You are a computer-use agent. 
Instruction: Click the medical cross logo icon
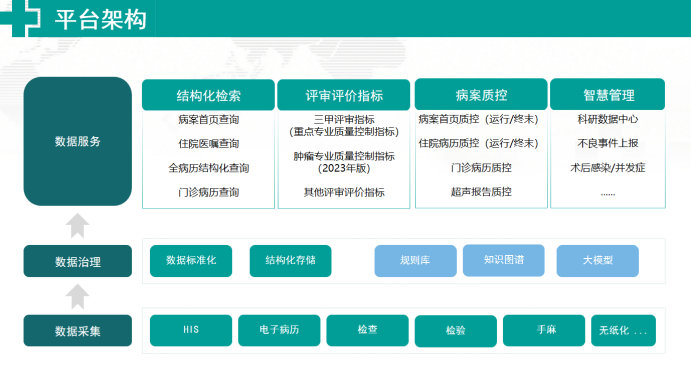coord(20,18)
